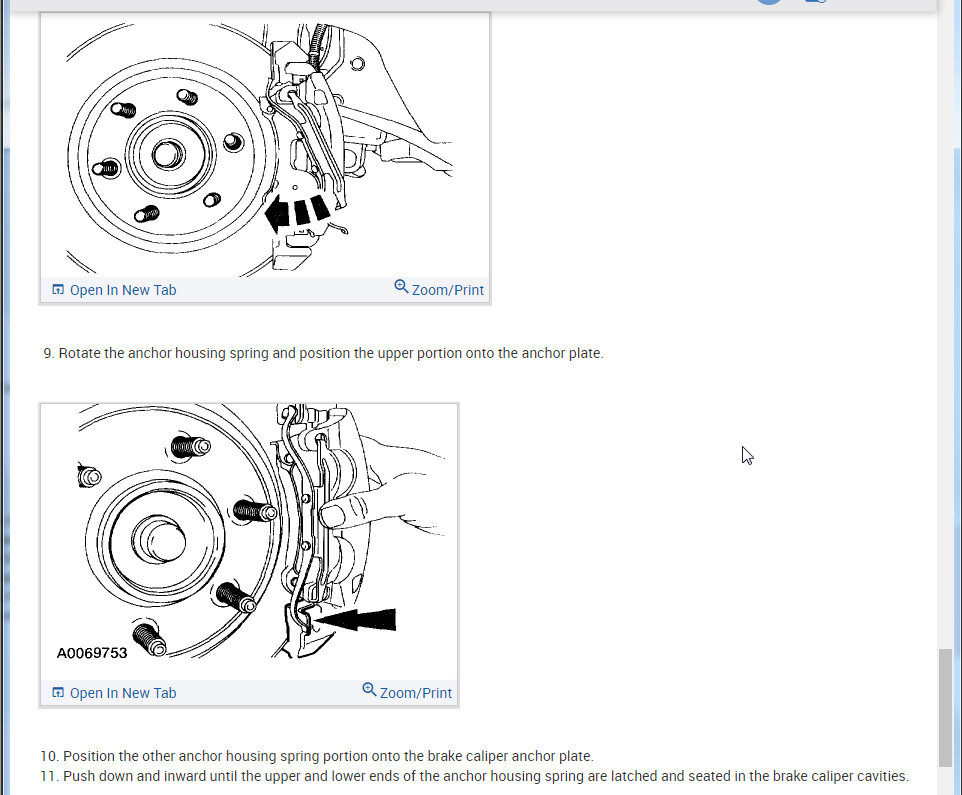
Task: Click the vertical scrollbar thumb at right edge
Action: pos(945,707)
